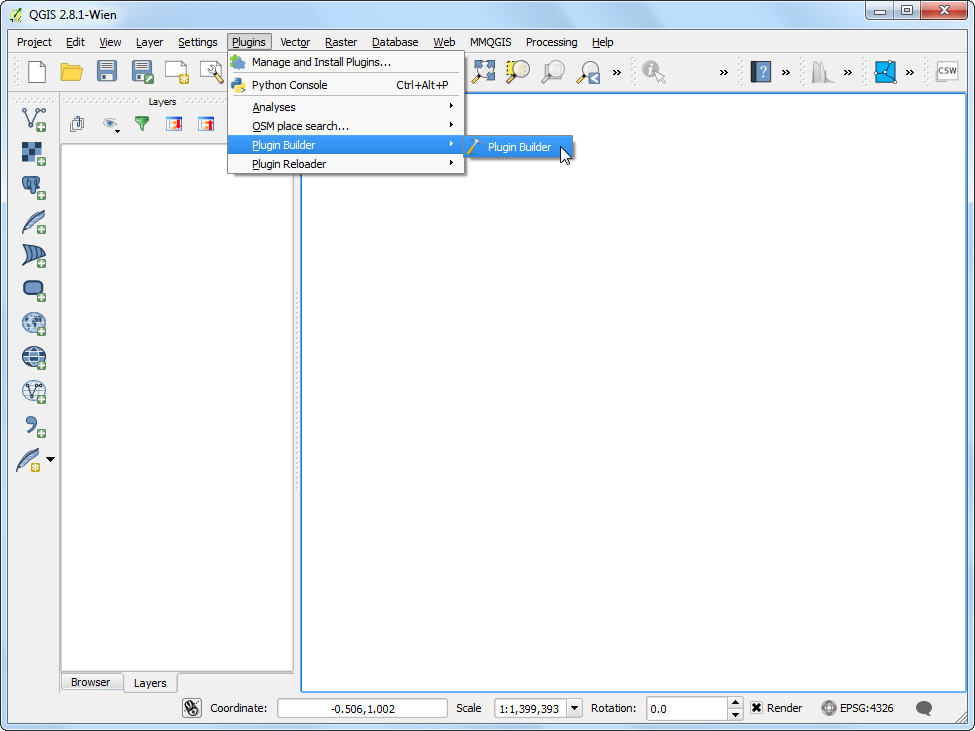
Task: Toggle extents and mouse position display
Action: pyautogui.click(x=192, y=708)
